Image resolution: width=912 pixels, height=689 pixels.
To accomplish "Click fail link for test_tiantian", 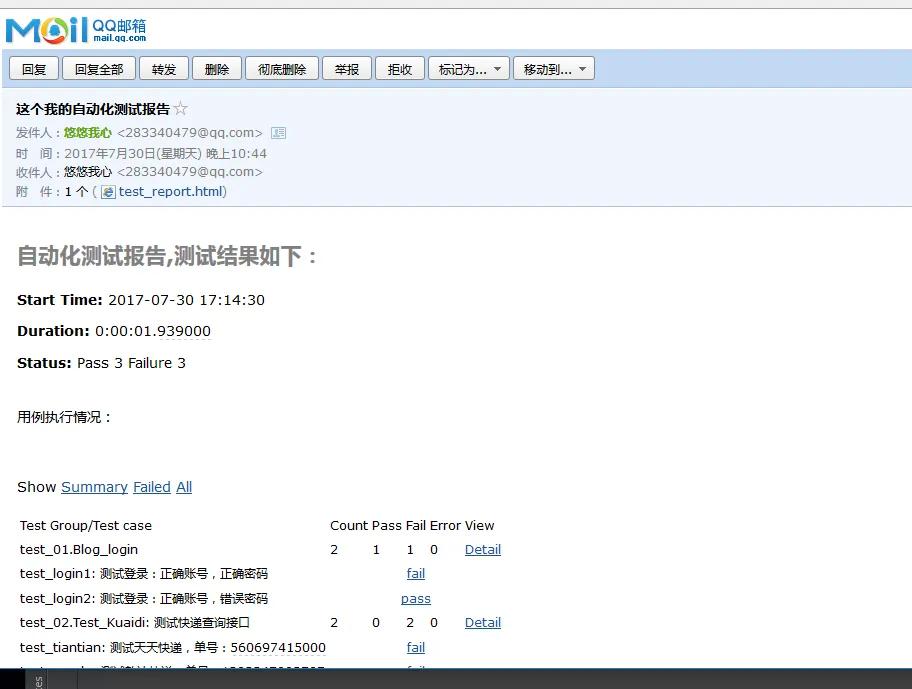I will [x=416, y=648].
